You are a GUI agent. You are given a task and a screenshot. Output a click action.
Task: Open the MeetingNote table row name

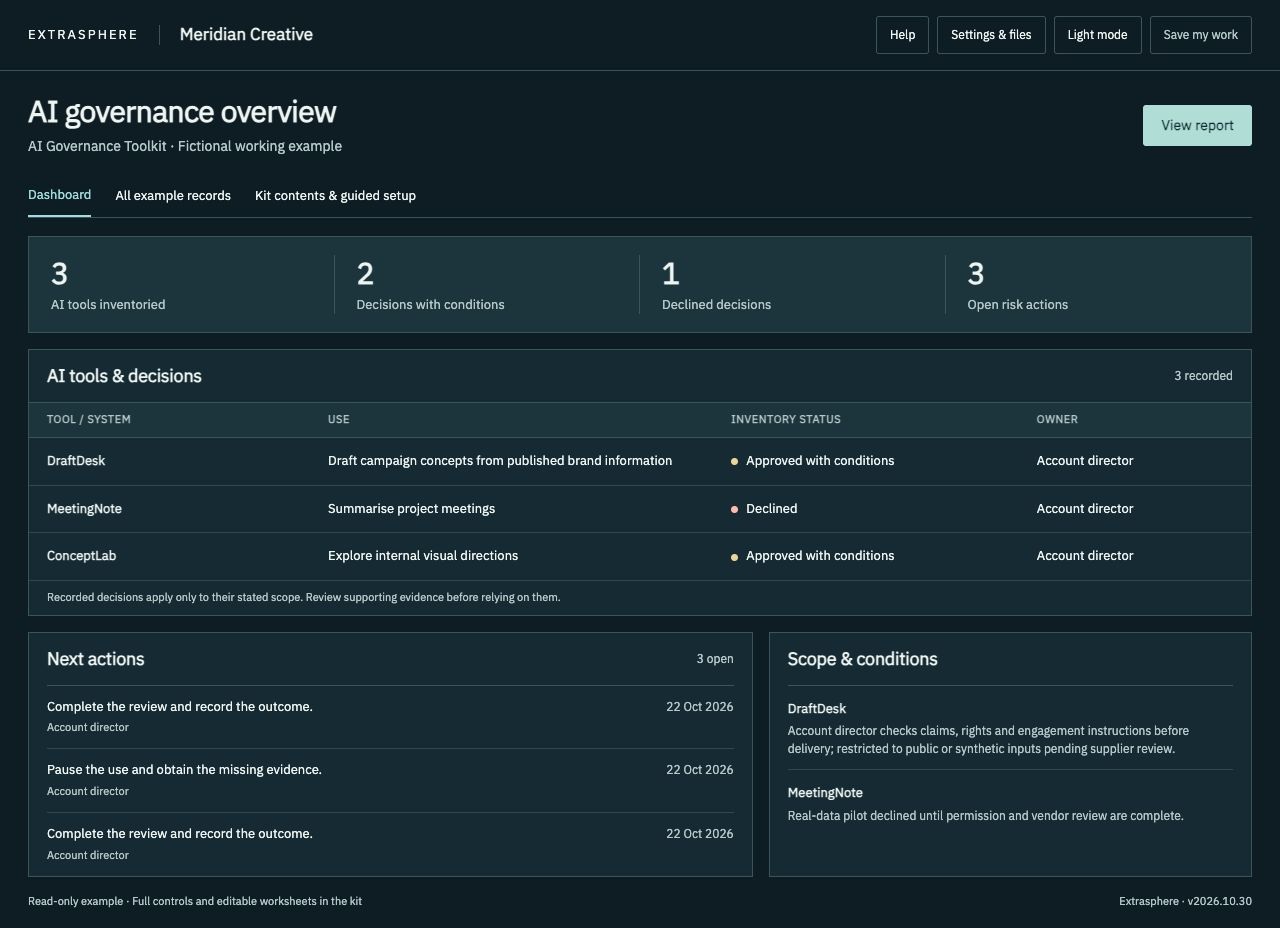tap(84, 509)
